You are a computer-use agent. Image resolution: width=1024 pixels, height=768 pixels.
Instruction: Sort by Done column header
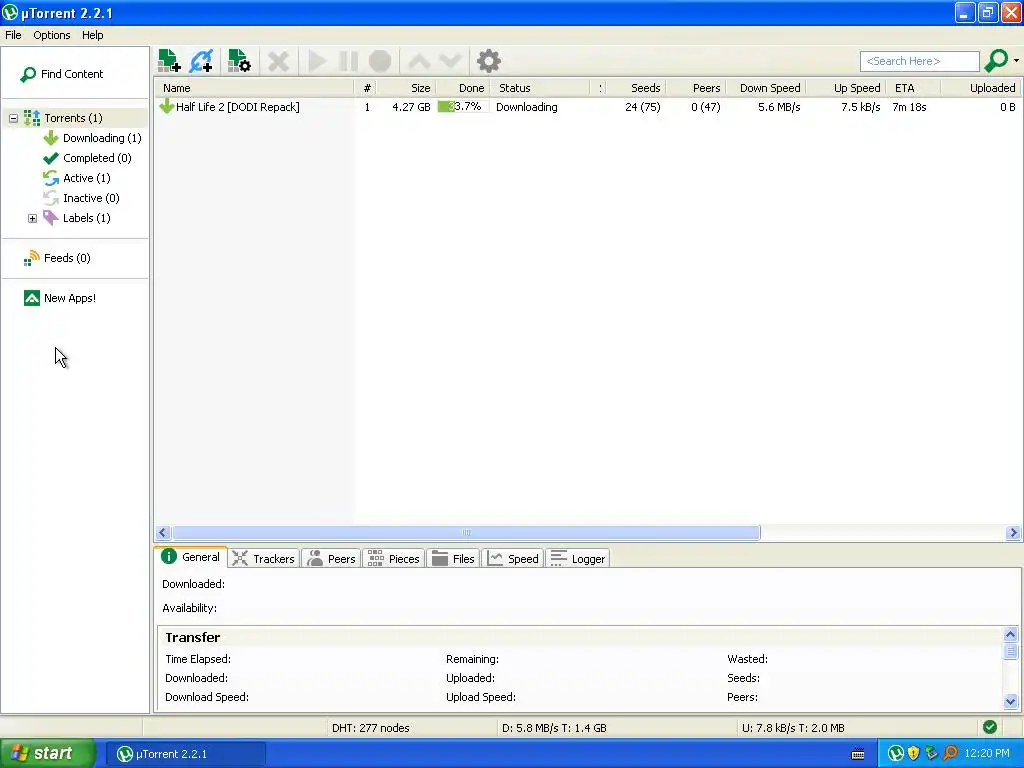(x=463, y=88)
